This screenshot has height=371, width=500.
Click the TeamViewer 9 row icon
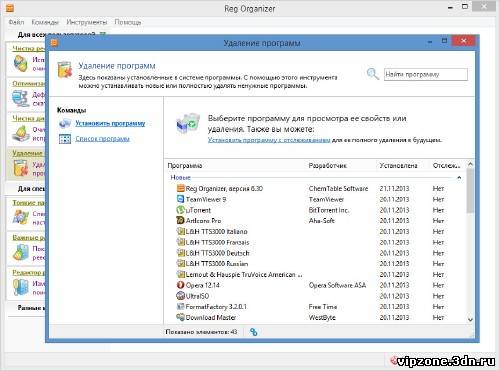180,199
